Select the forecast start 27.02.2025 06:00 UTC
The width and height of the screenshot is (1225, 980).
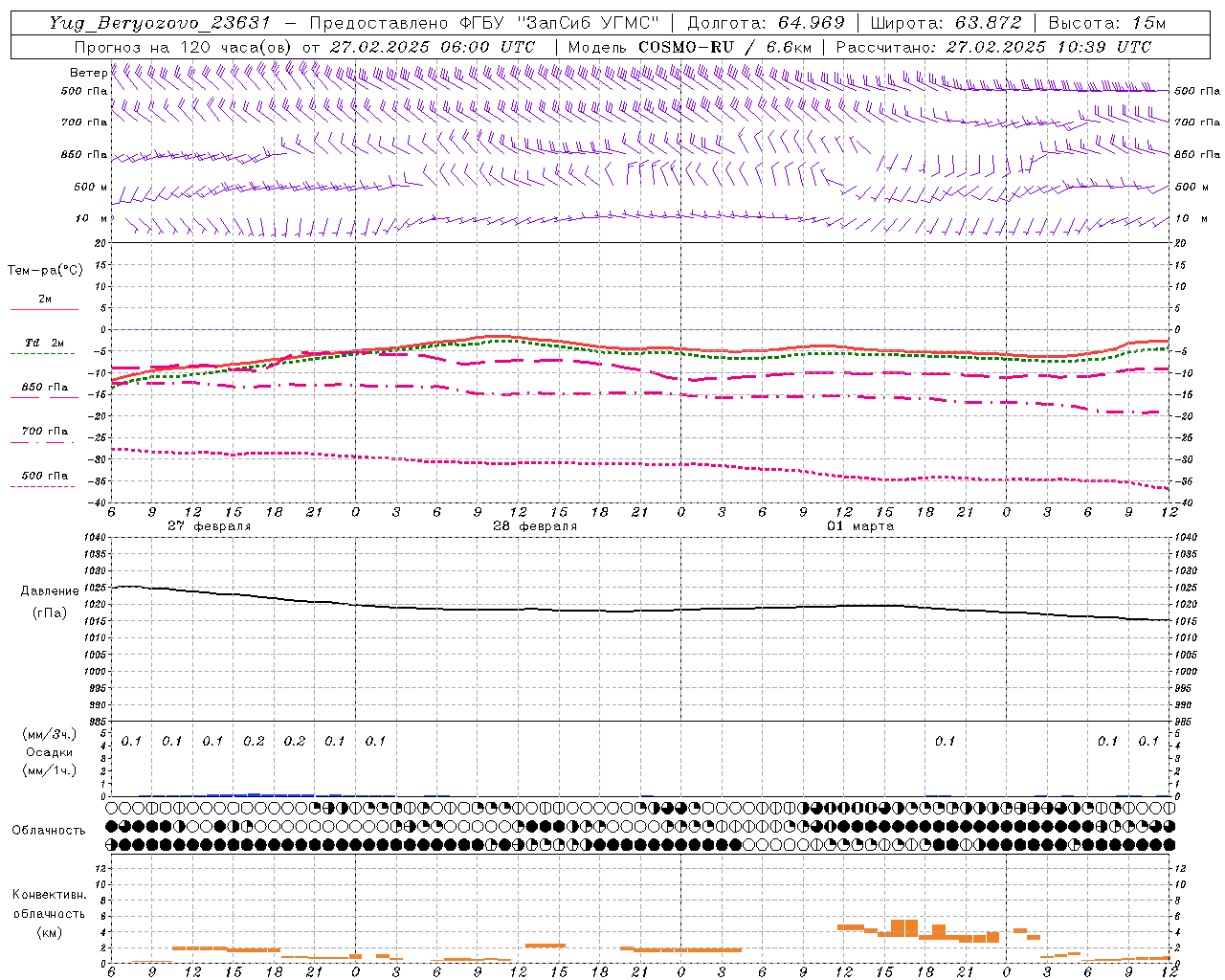pyautogui.click(x=432, y=47)
